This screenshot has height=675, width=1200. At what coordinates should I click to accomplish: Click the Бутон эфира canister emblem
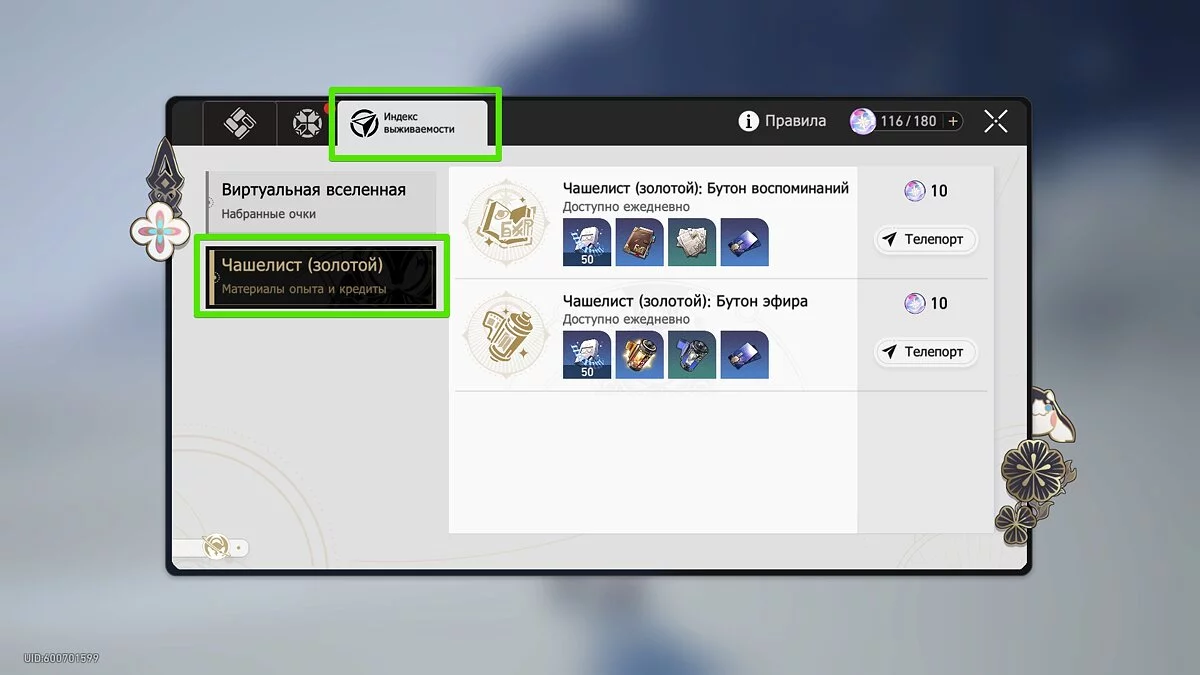[505, 334]
